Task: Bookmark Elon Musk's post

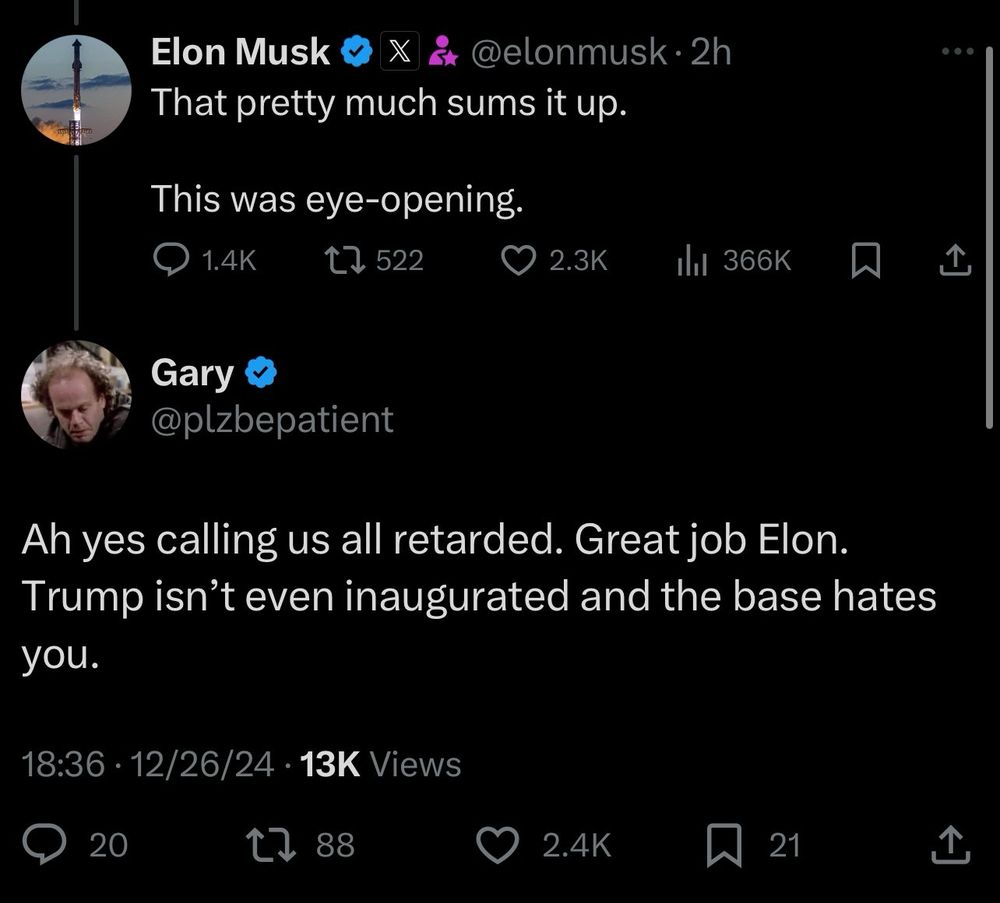Action: [x=864, y=261]
